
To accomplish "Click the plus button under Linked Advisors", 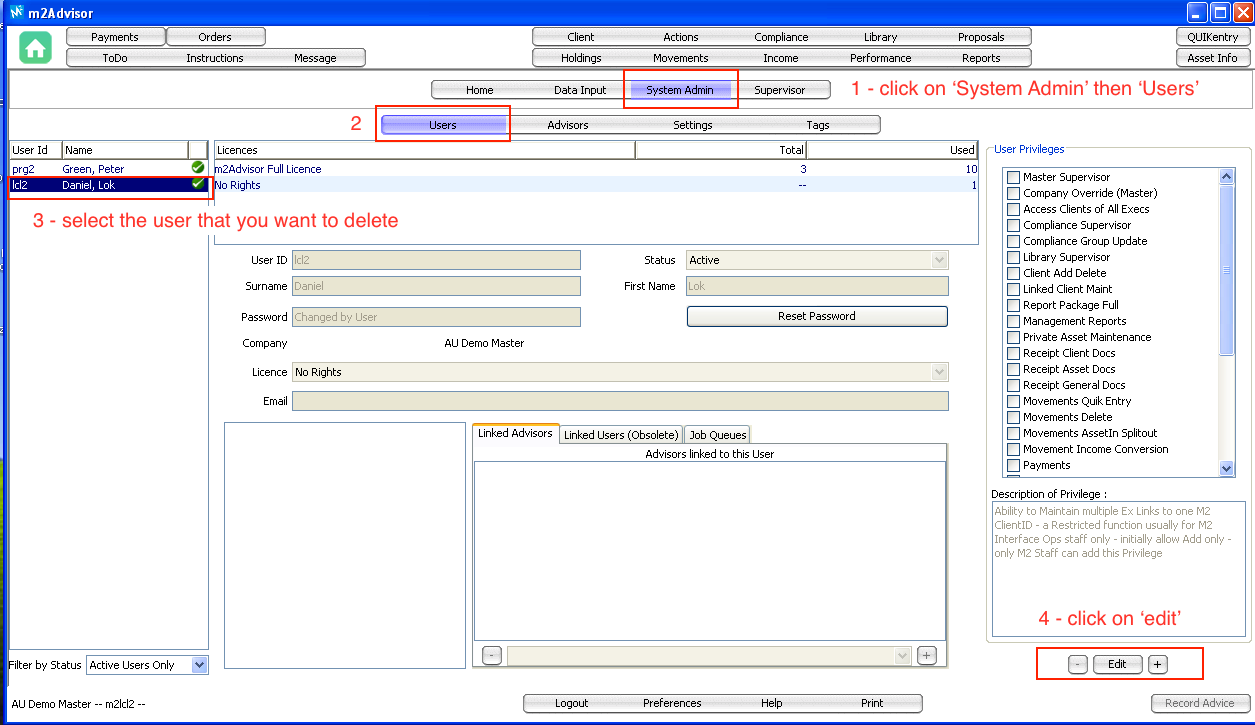I will [927, 655].
